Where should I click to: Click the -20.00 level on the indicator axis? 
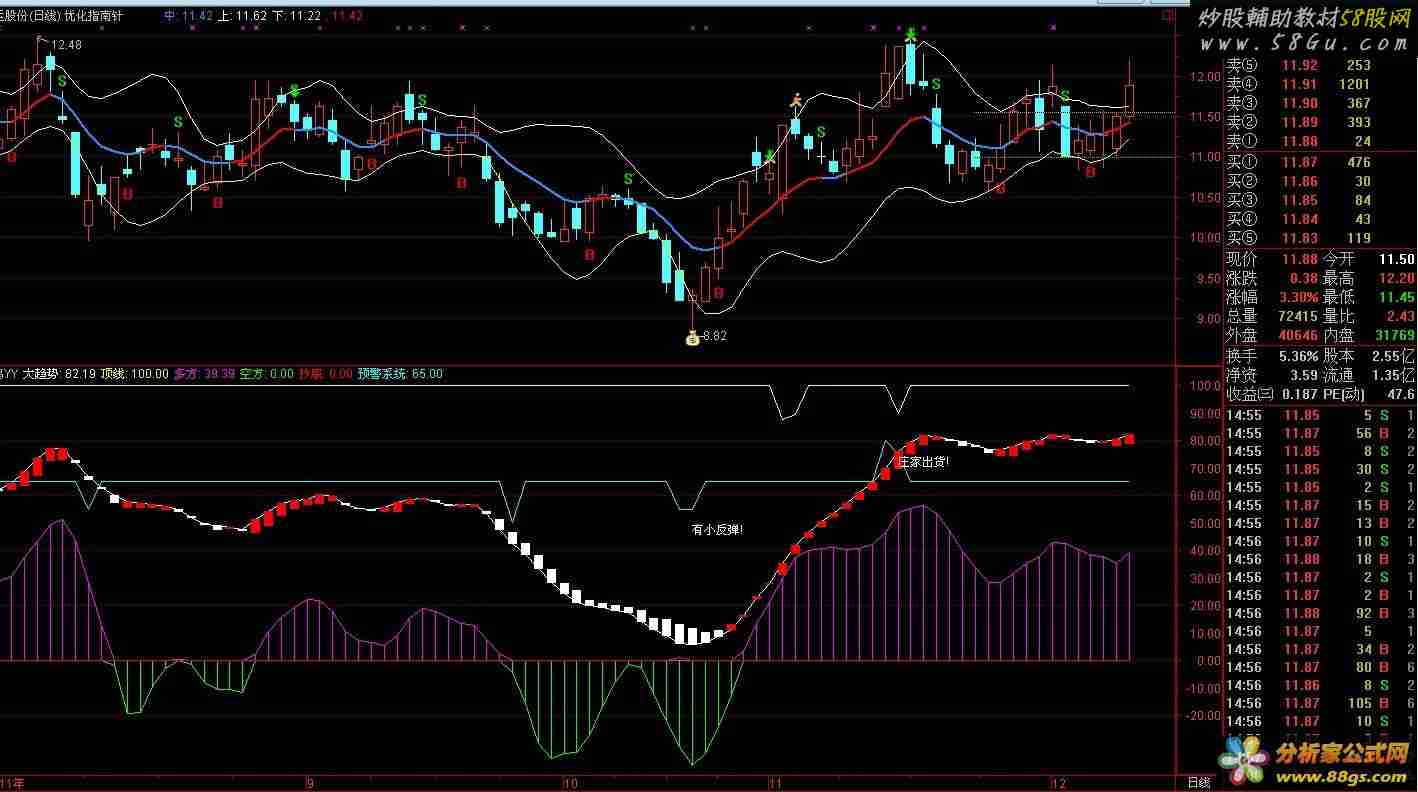(1203, 716)
